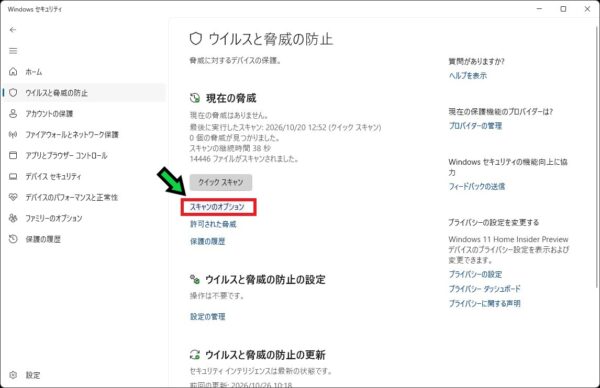Click the 現在の脅威はありません status text
Screen dimensions: 600x388
(x=229, y=115)
